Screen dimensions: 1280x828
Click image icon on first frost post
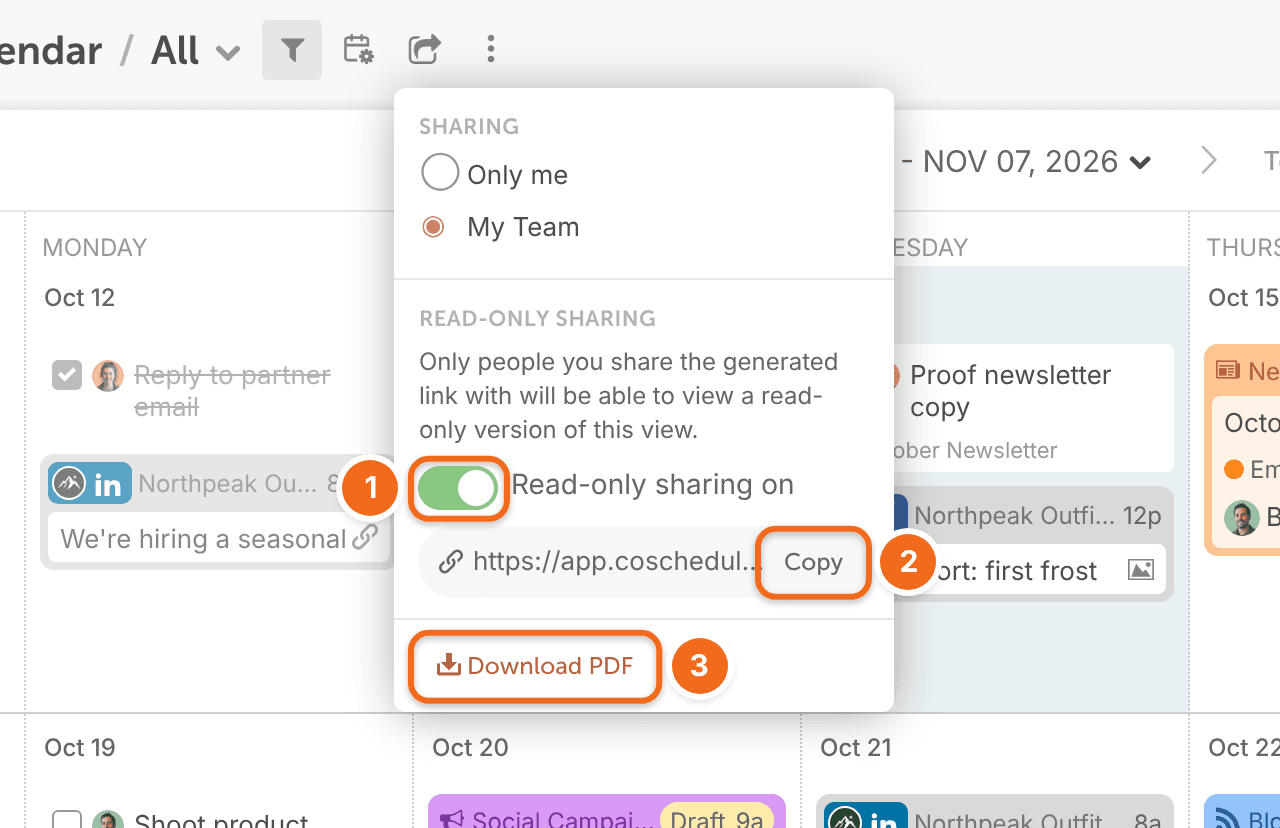pyautogui.click(x=1141, y=570)
